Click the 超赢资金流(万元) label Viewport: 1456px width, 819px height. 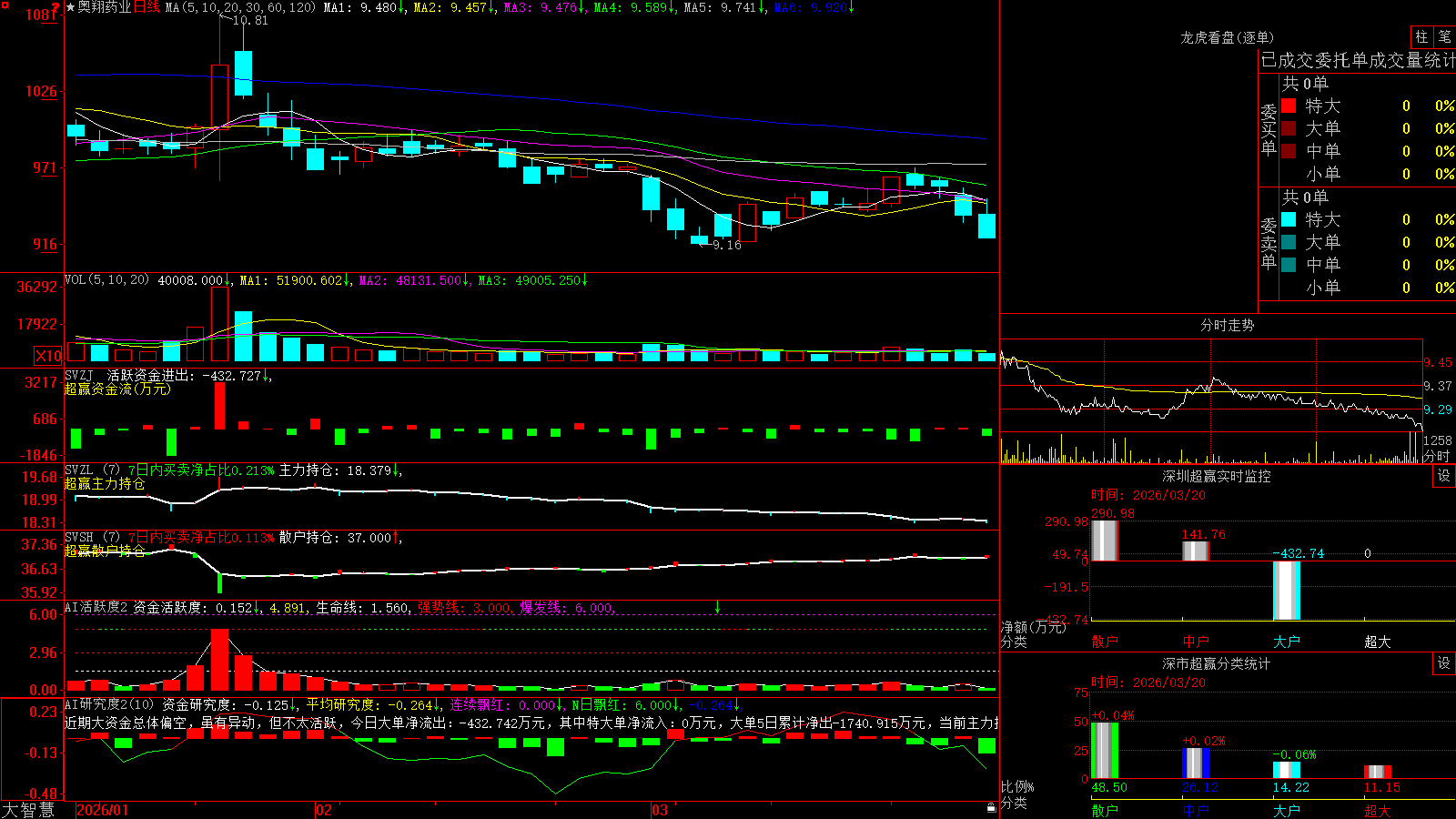click(x=116, y=389)
